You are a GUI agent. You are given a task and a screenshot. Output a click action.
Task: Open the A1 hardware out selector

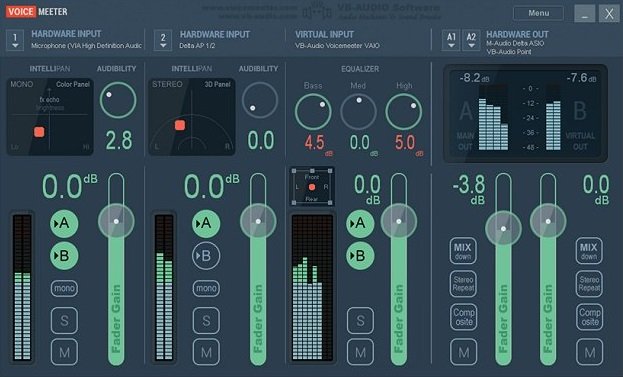coord(451,40)
